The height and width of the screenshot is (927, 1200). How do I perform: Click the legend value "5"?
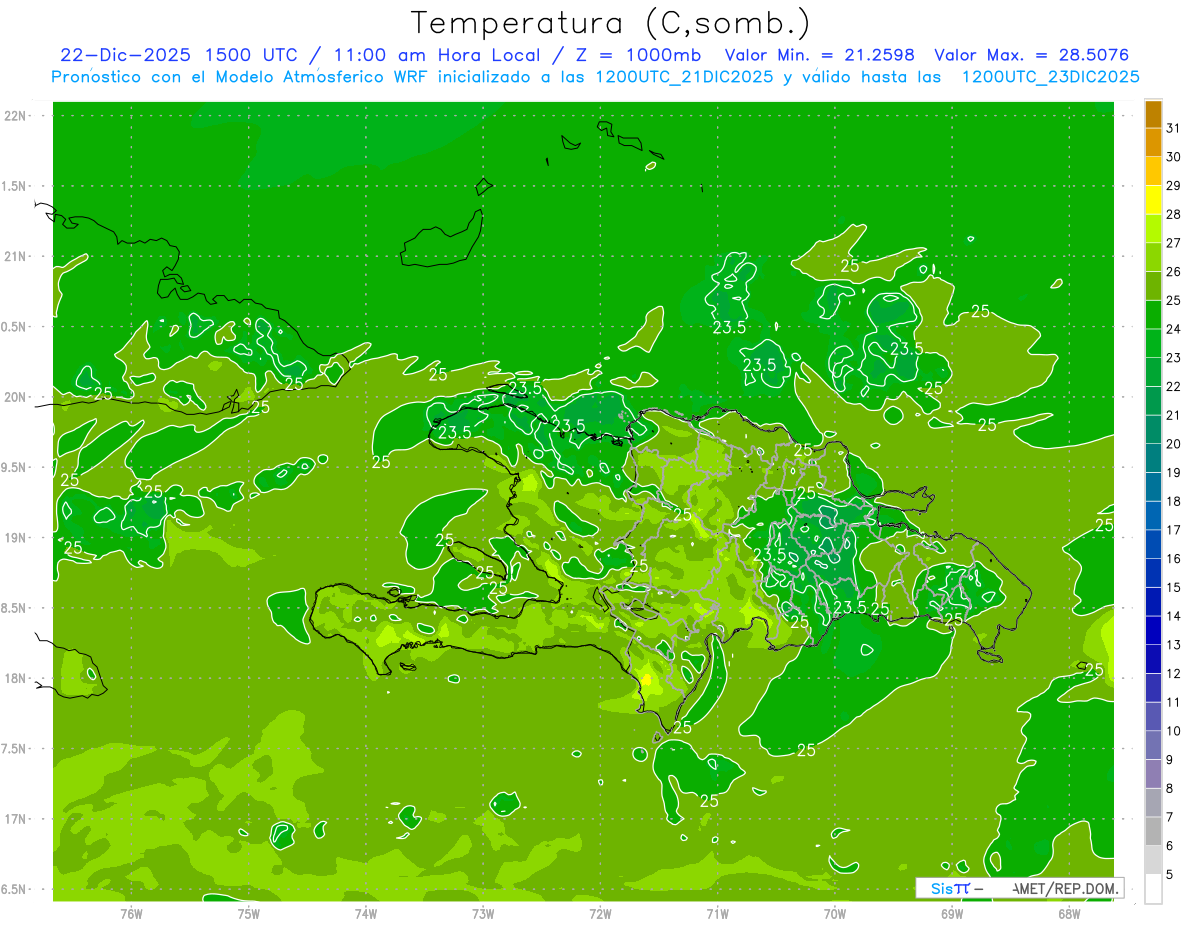click(1170, 874)
